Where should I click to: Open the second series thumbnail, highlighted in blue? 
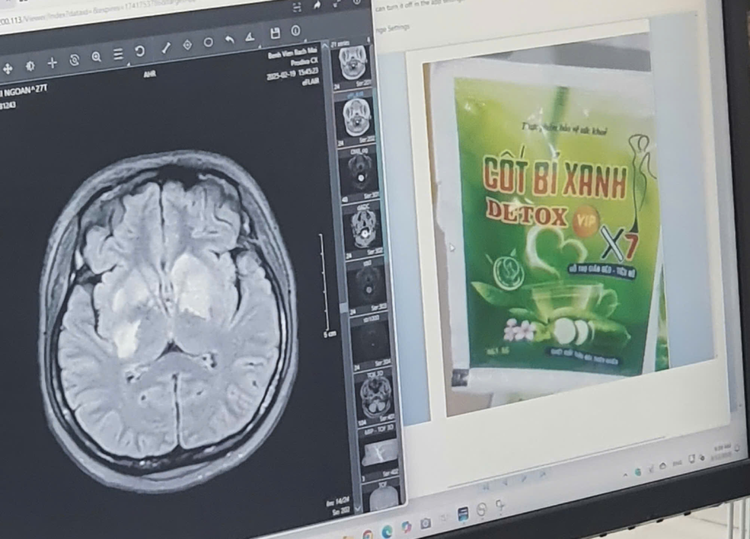(355, 116)
